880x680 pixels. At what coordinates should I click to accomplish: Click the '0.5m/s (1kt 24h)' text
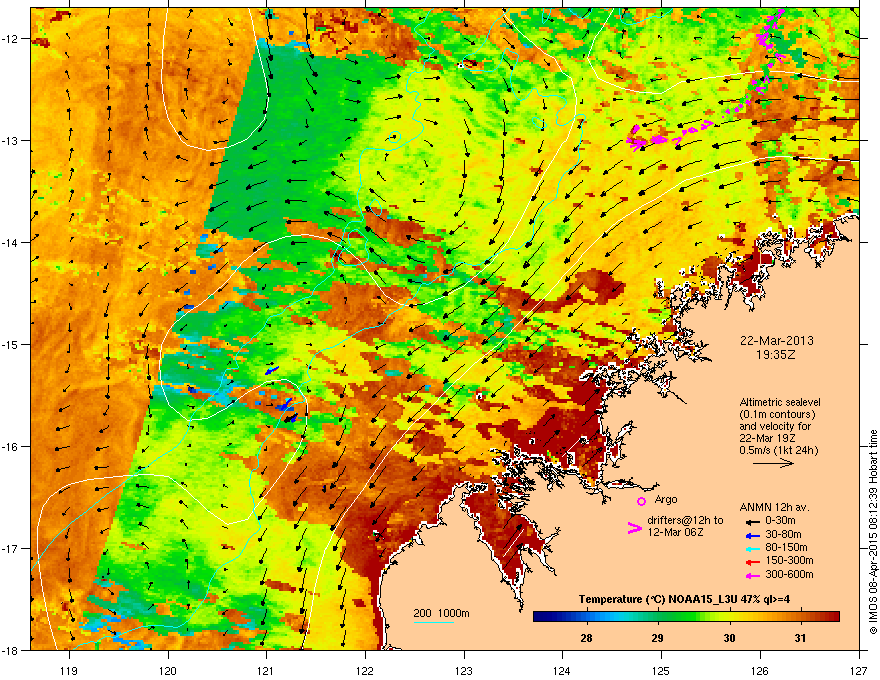tap(778, 451)
